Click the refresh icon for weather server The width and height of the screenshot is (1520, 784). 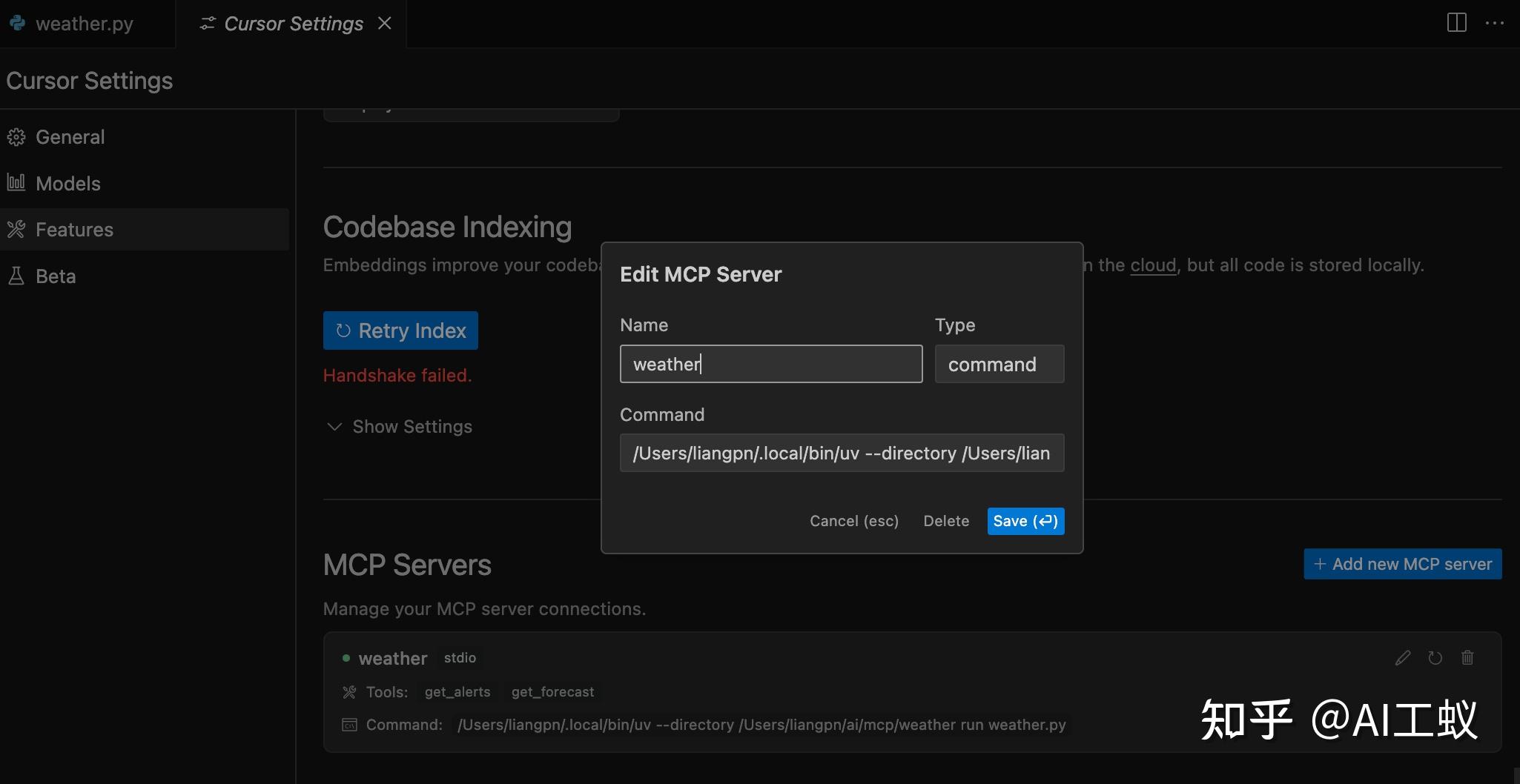click(1435, 658)
